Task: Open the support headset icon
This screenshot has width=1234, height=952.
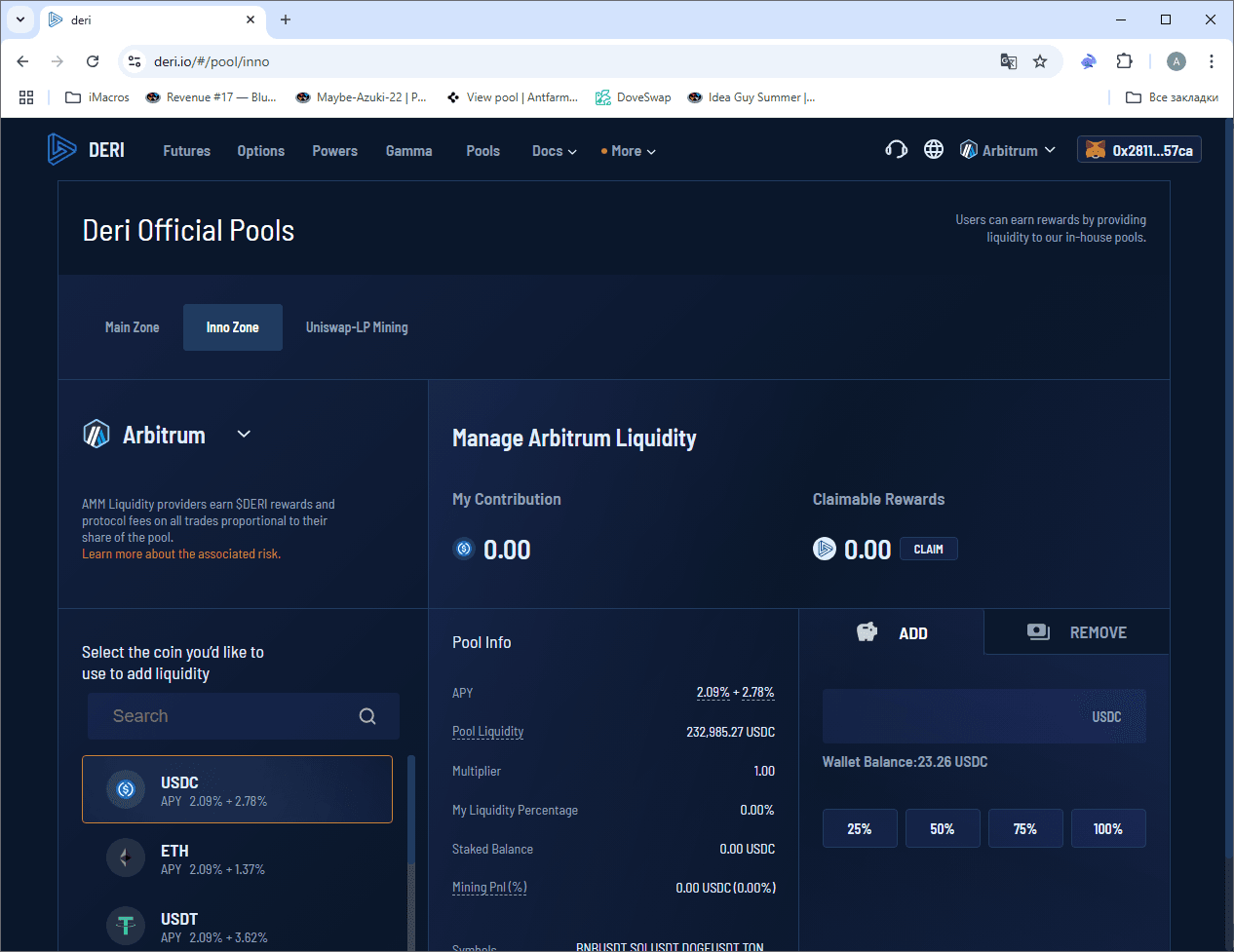Action: (896, 149)
